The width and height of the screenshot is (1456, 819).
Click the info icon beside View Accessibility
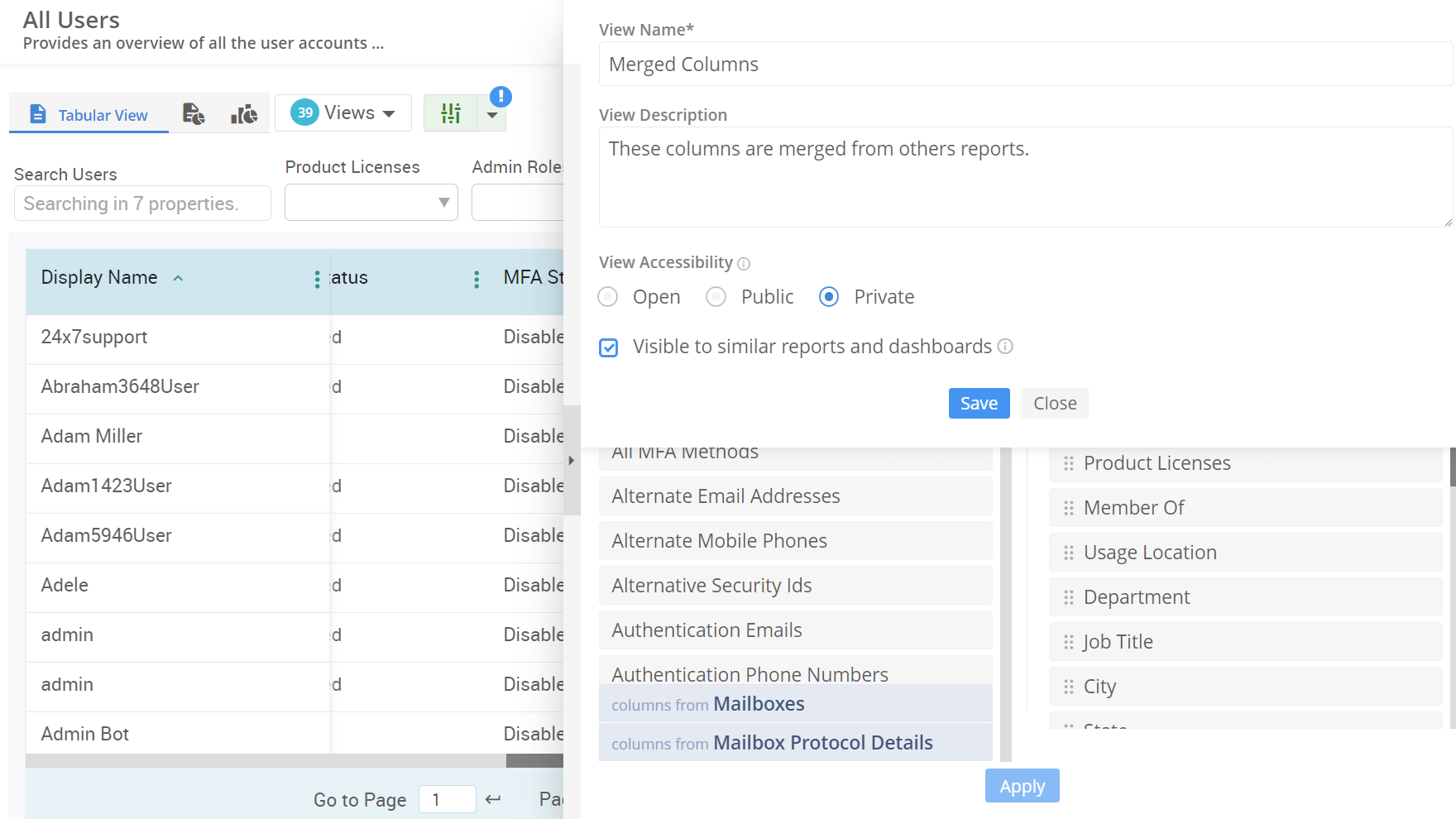tap(743, 263)
